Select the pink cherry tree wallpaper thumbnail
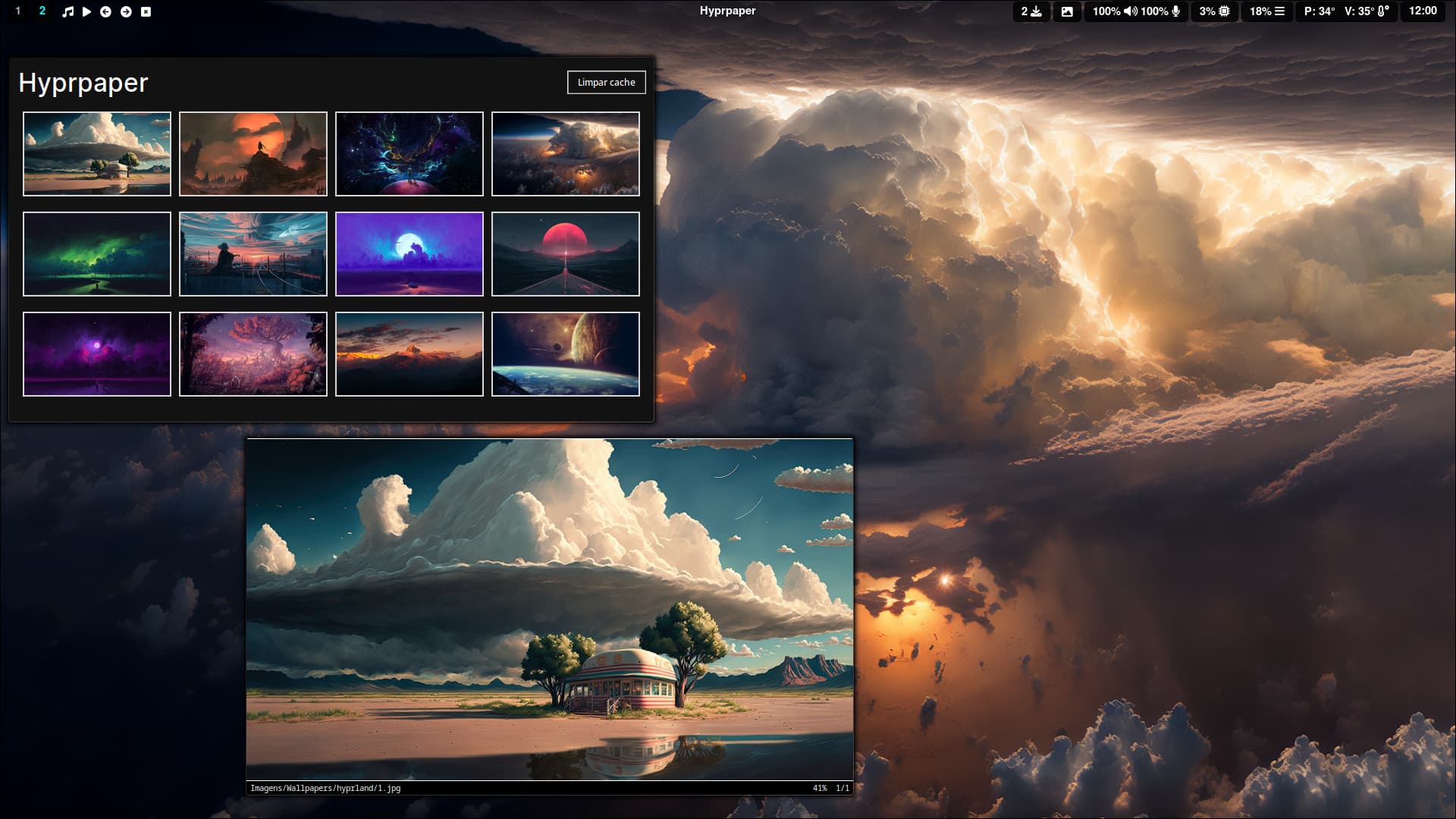Image resolution: width=1456 pixels, height=819 pixels. tap(253, 354)
